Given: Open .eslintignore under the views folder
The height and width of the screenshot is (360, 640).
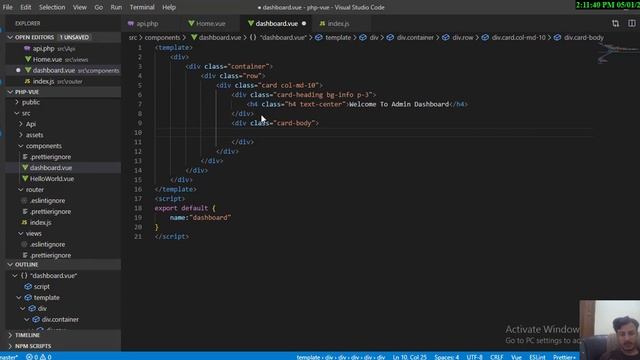Looking at the screenshot, I should coord(47,244).
